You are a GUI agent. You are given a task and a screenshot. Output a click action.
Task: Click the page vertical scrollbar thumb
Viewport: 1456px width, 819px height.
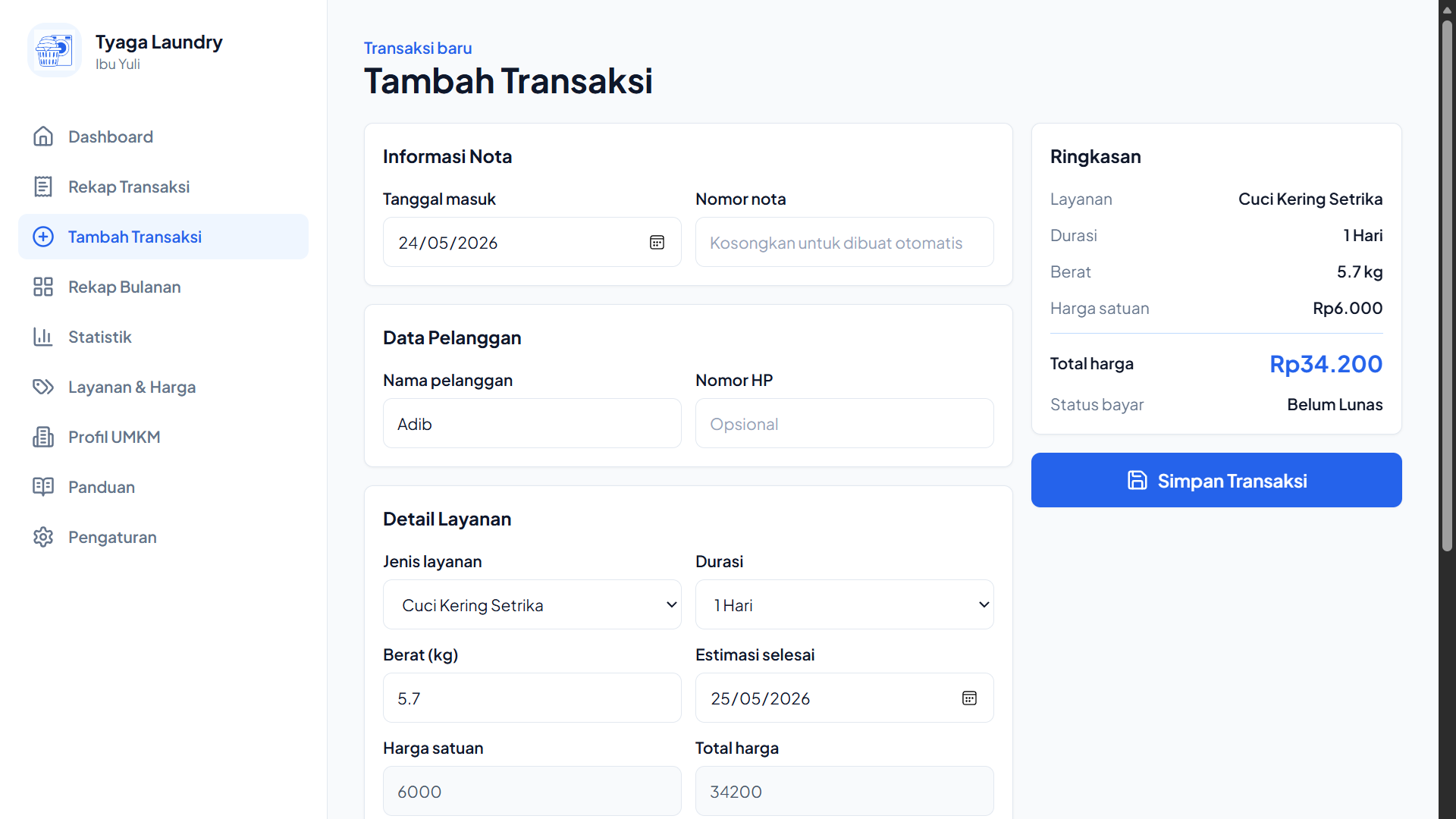[x=1447, y=284]
